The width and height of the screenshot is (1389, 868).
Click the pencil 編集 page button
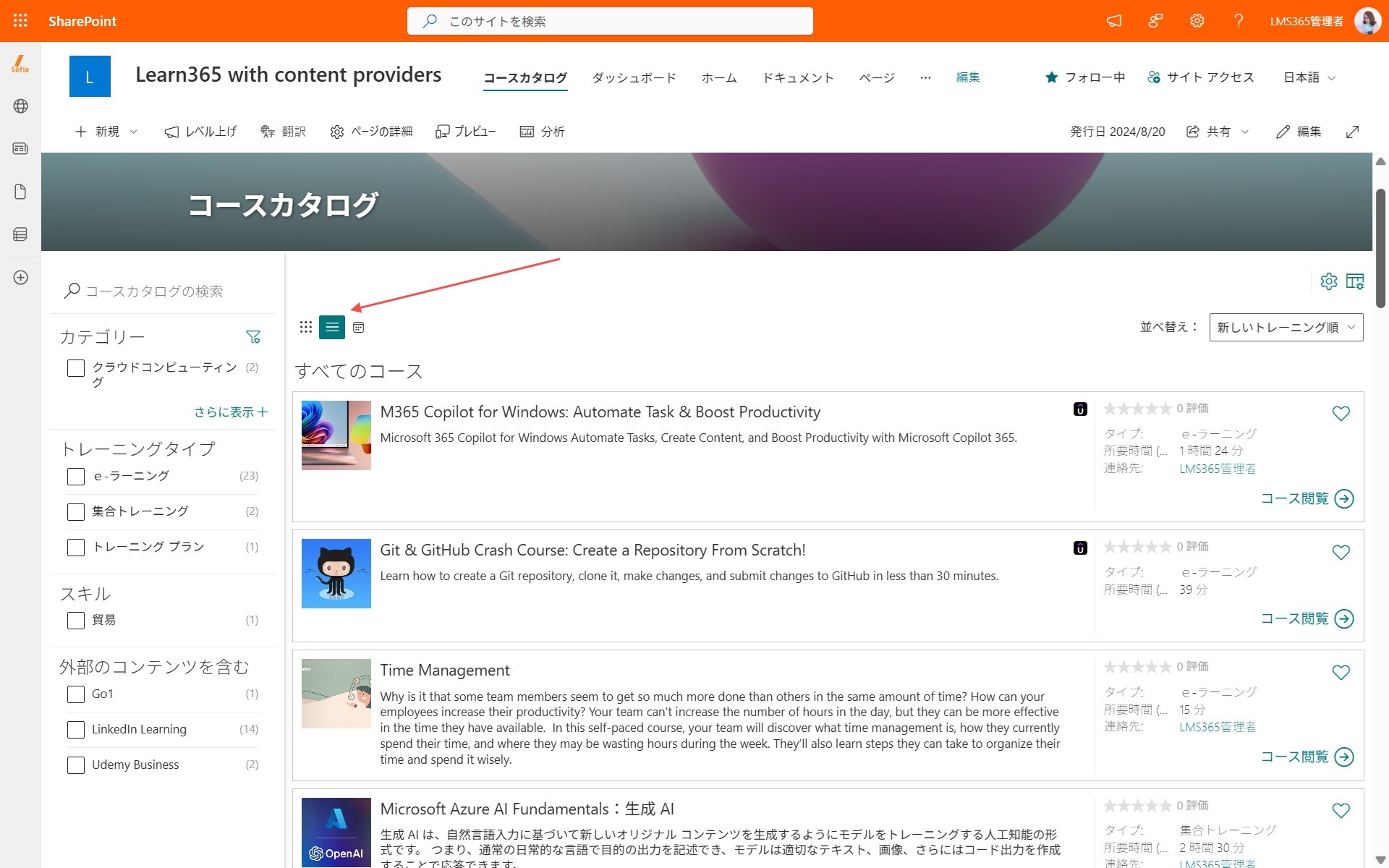pos(1299,132)
